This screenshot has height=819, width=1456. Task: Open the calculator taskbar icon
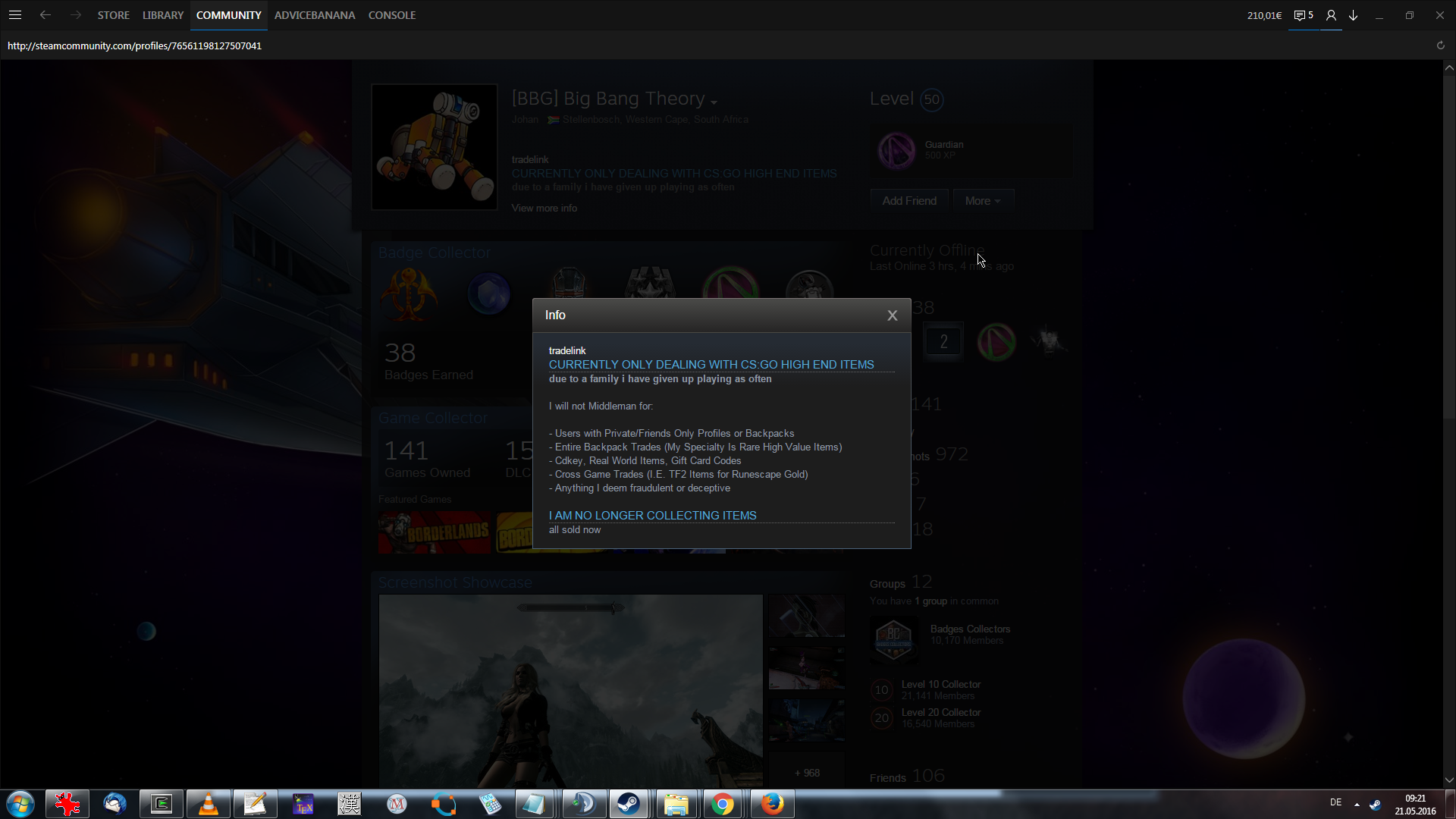coord(490,804)
